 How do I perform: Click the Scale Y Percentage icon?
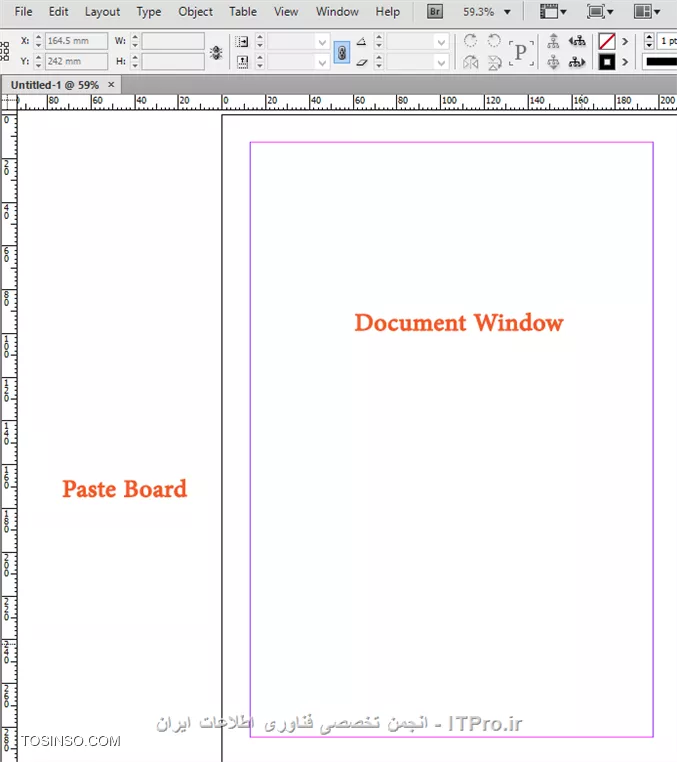tap(242, 62)
